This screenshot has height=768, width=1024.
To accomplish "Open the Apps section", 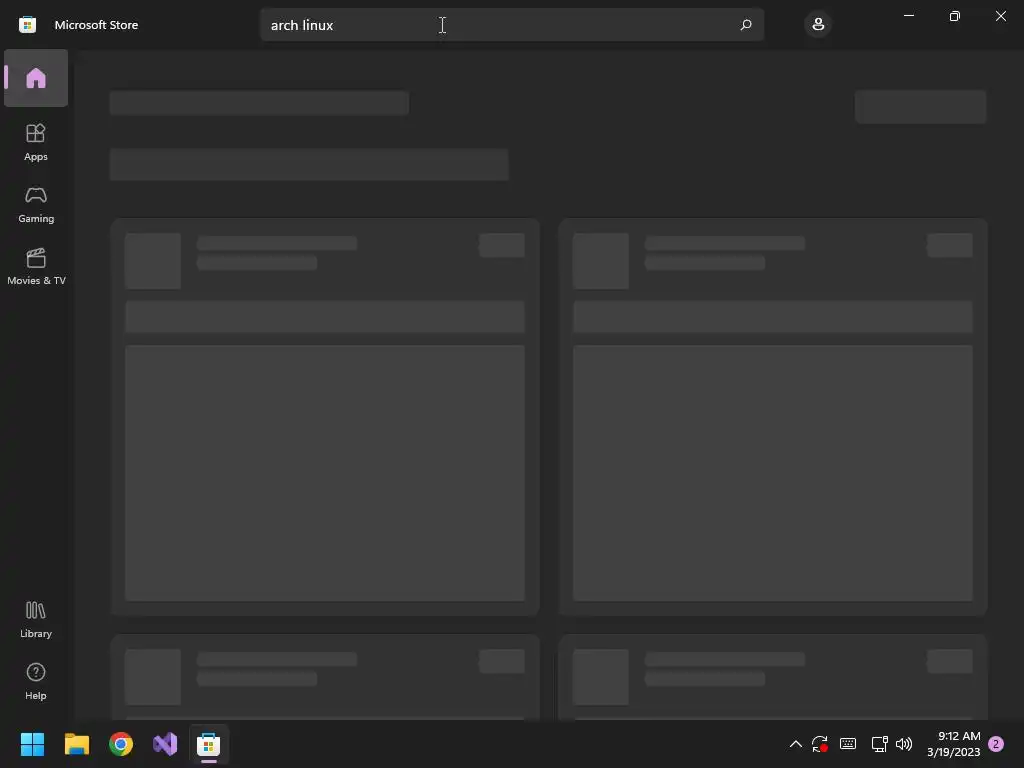I will [x=36, y=142].
